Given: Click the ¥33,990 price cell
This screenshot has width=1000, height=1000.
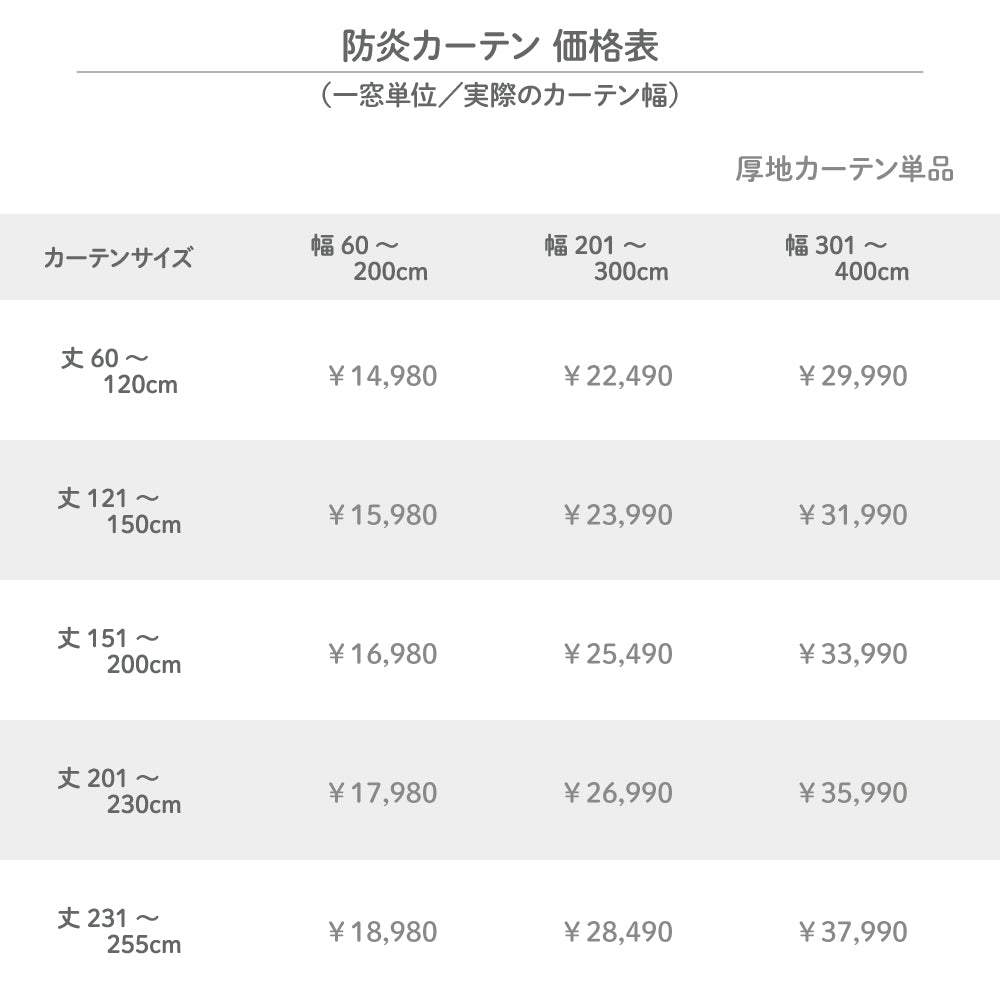Looking at the screenshot, I should (x=852, y=654).
